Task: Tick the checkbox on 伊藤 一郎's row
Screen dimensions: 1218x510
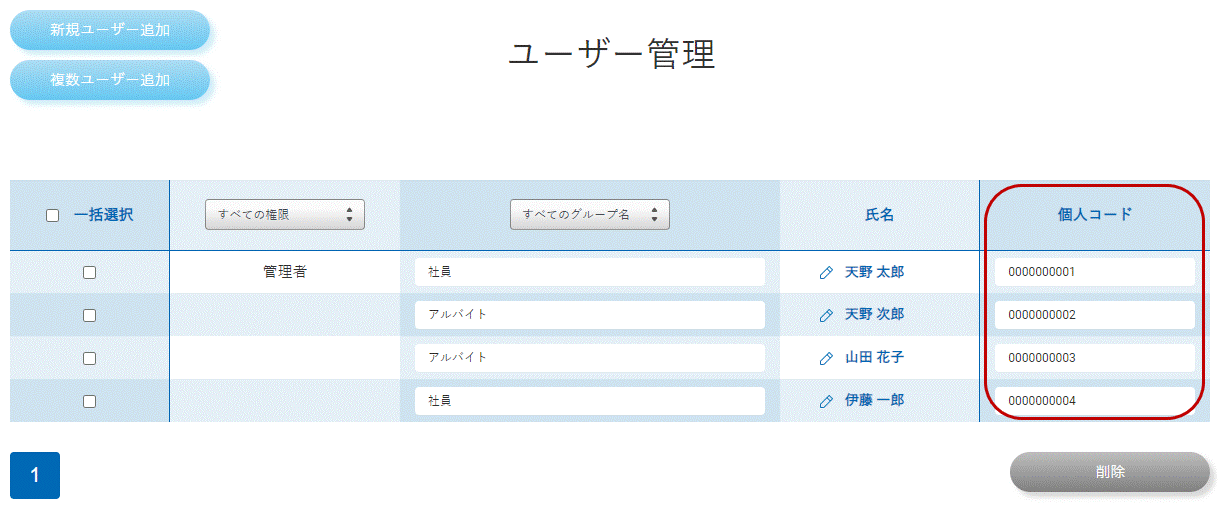Action: 89,401
